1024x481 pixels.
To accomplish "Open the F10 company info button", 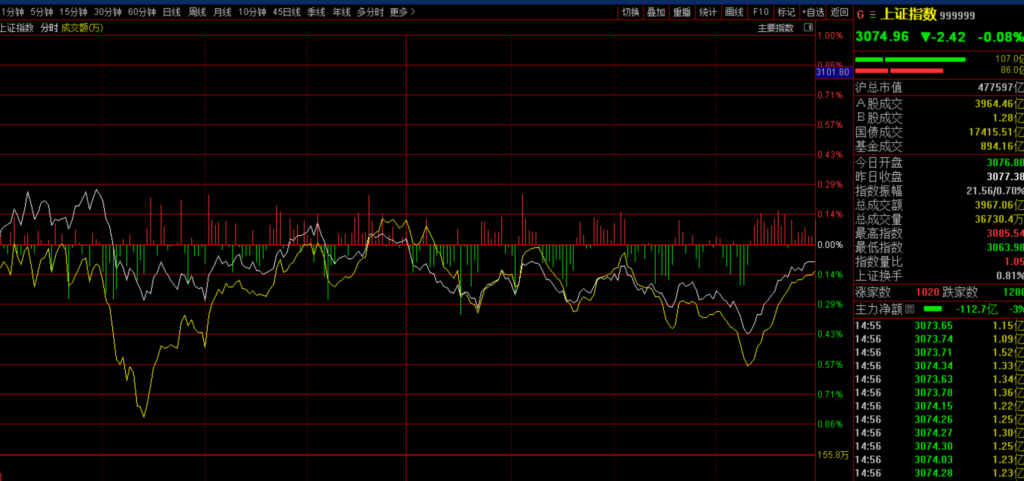I will click(760, 12).
